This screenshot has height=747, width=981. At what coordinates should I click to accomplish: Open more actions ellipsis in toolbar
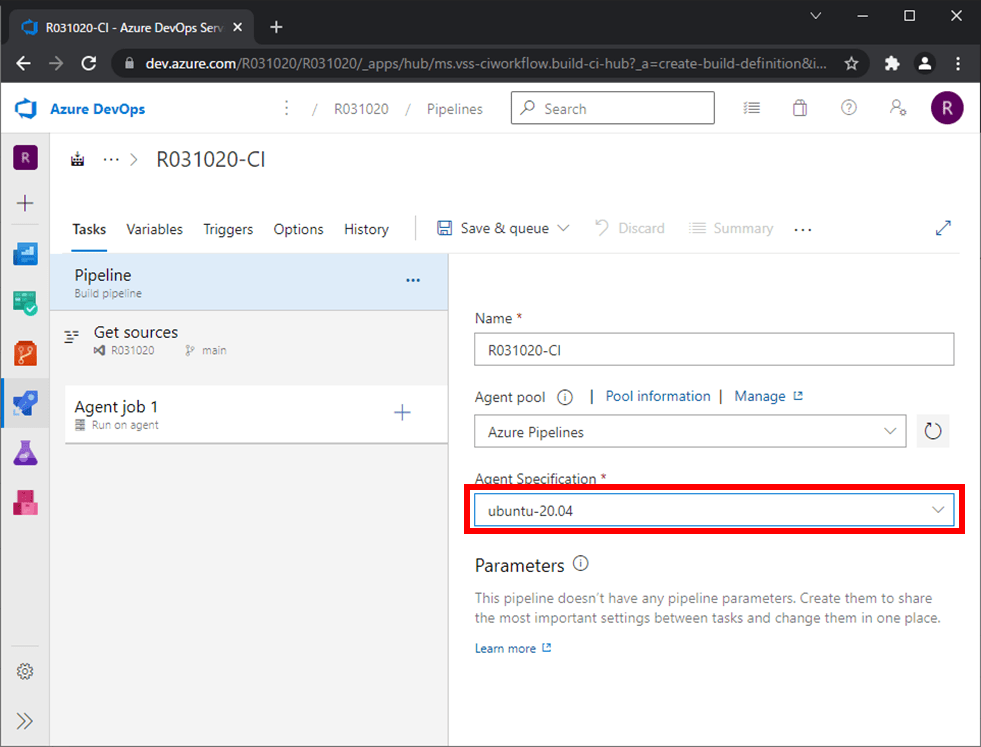[803, 230]
